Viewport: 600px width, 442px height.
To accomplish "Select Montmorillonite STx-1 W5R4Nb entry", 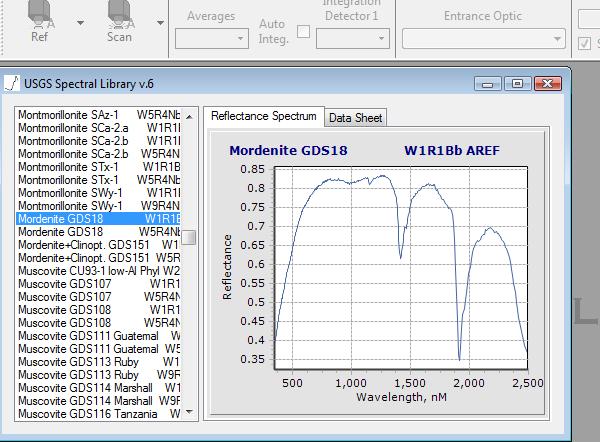I will click(99, 180).
